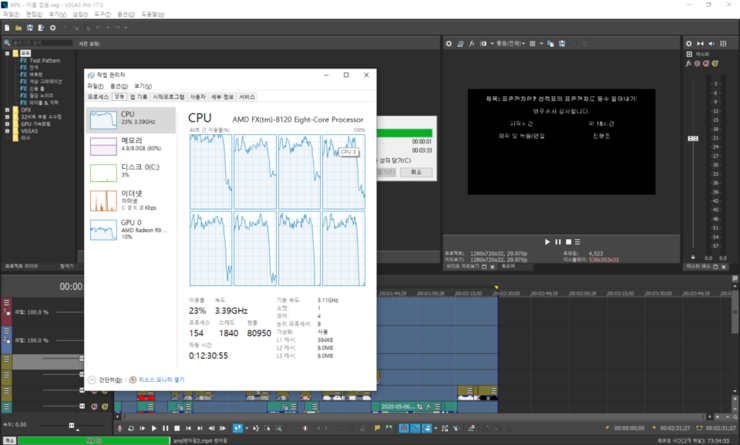The height and width of the screenshot is (445, 740).
Task: Click Play in the Video Preview window
Action: point(547,242)
